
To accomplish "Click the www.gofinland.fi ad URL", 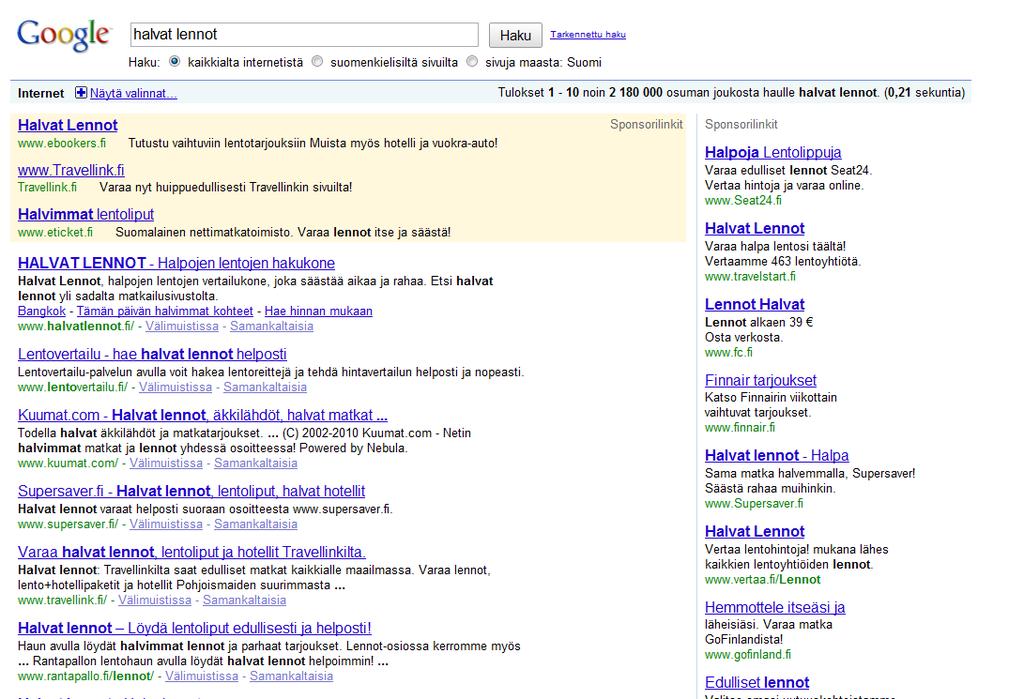I will coord(748,654).
